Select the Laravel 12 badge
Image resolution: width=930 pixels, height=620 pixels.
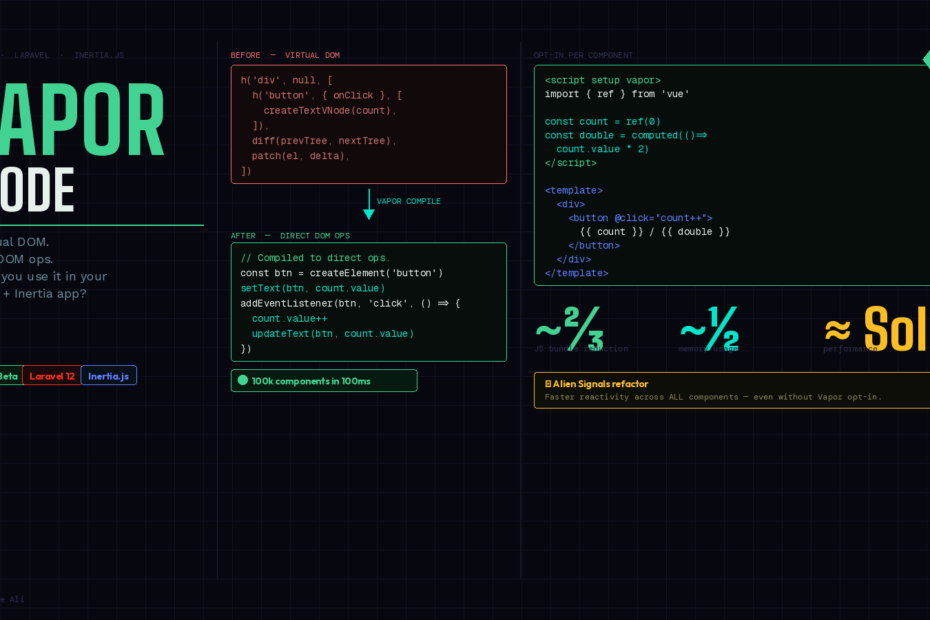(x=51, y=376)
